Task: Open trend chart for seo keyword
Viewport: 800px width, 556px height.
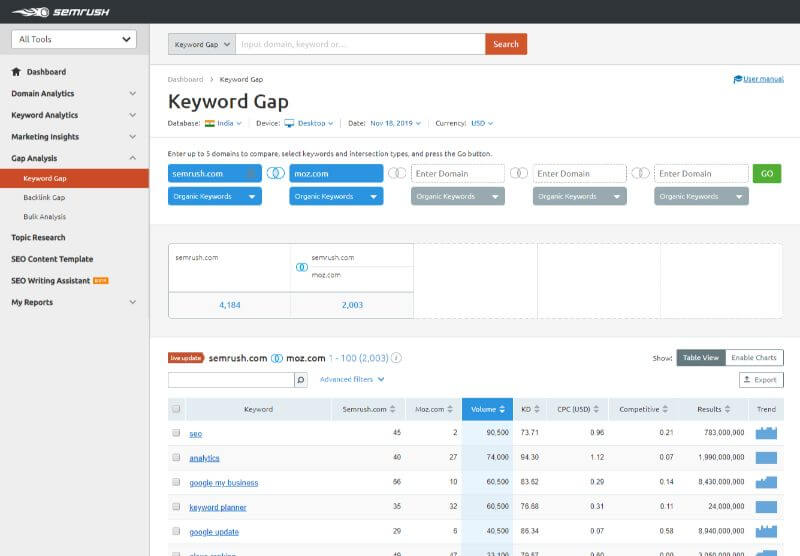Action: 766,433
